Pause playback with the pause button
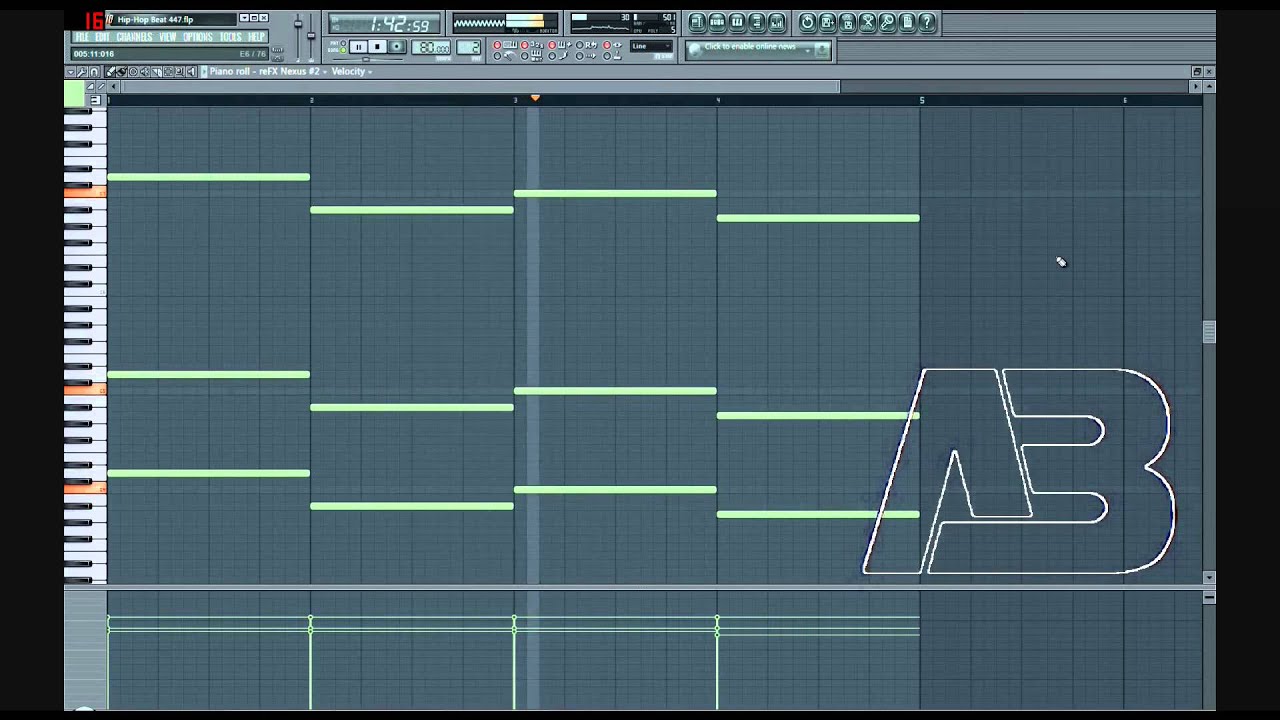This screenshot has width=1280, height=720. pyautogui.click(x=358, y=47)
